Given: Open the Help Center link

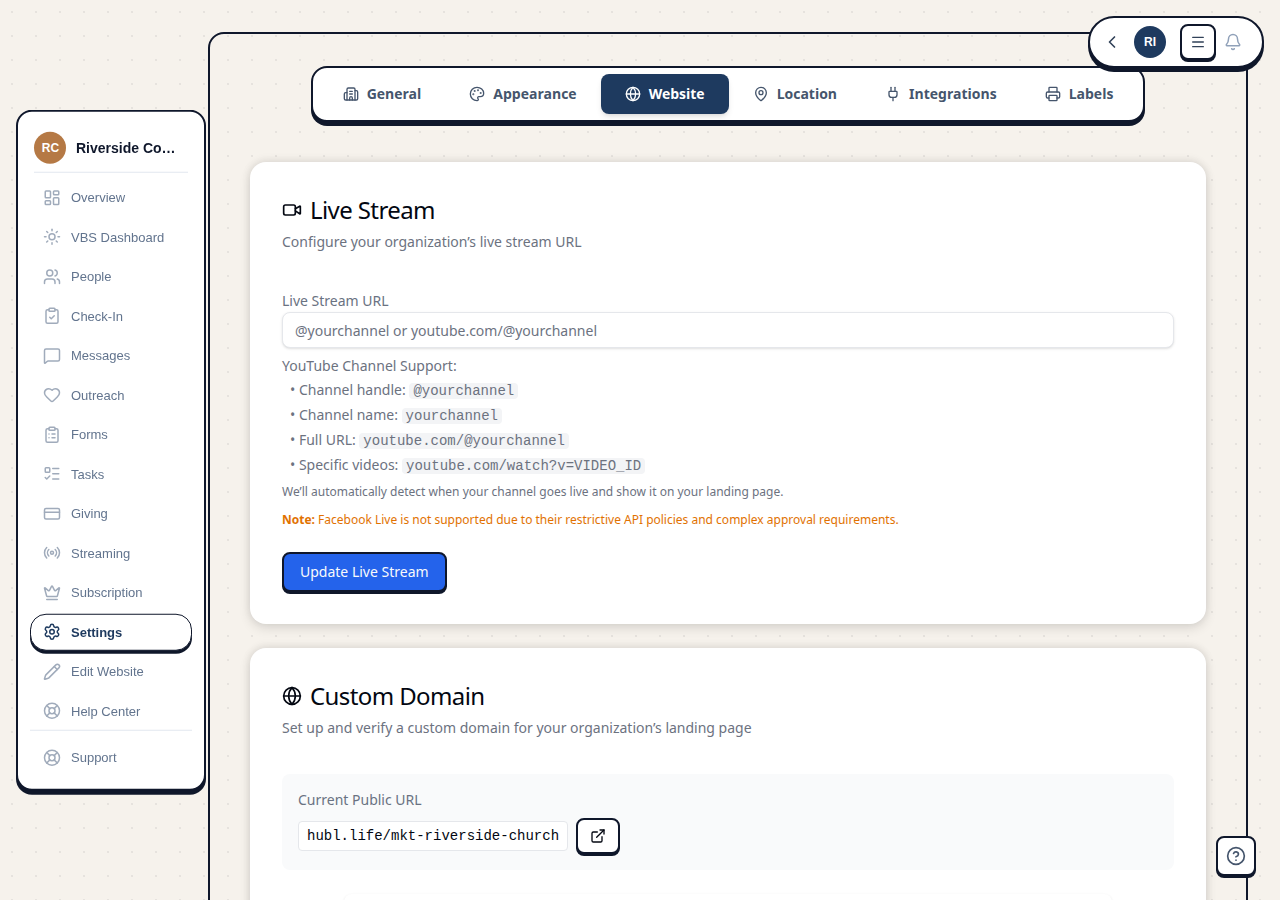Looking at the screenshot, I should (104, 711).
